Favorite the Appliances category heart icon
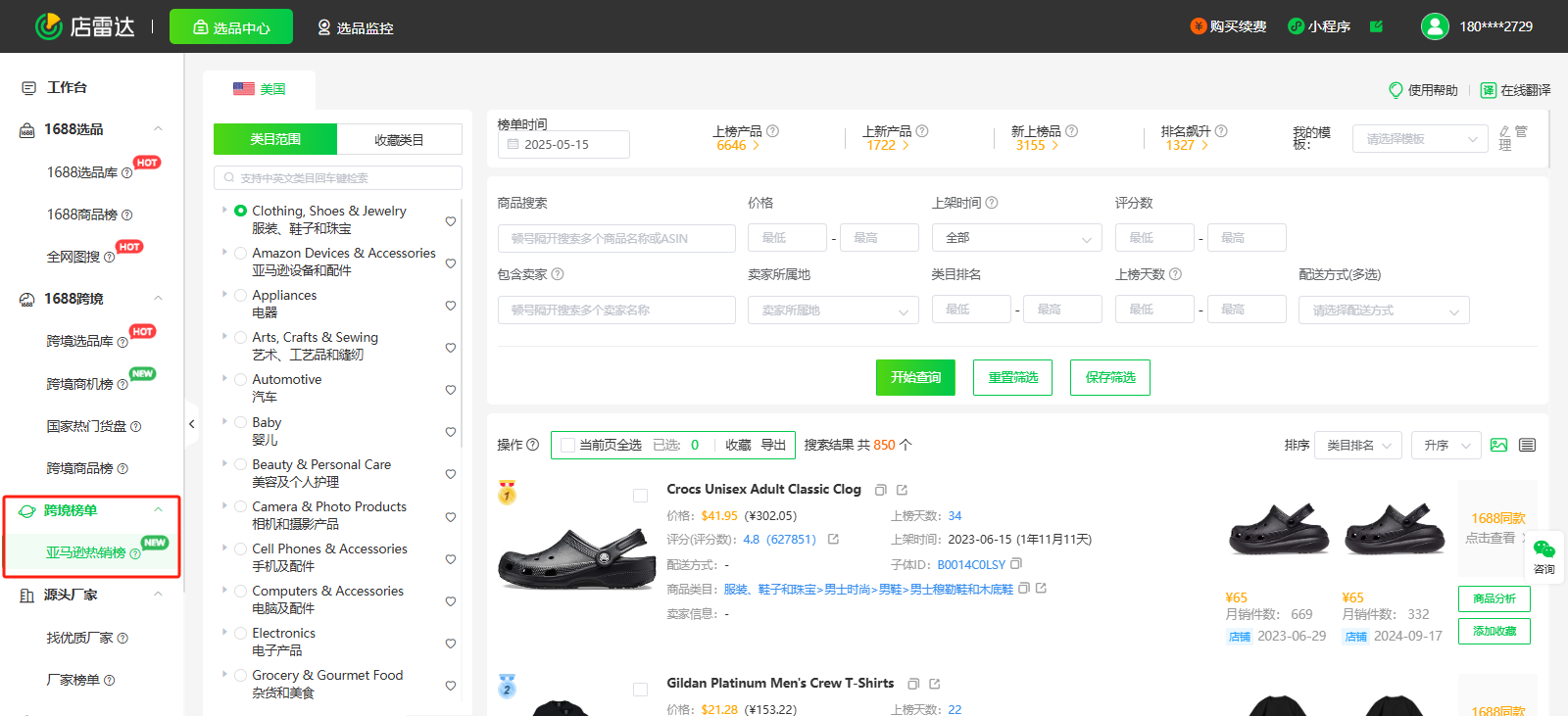The height and width of the screenshot is (716, 1568). (451, 306)
